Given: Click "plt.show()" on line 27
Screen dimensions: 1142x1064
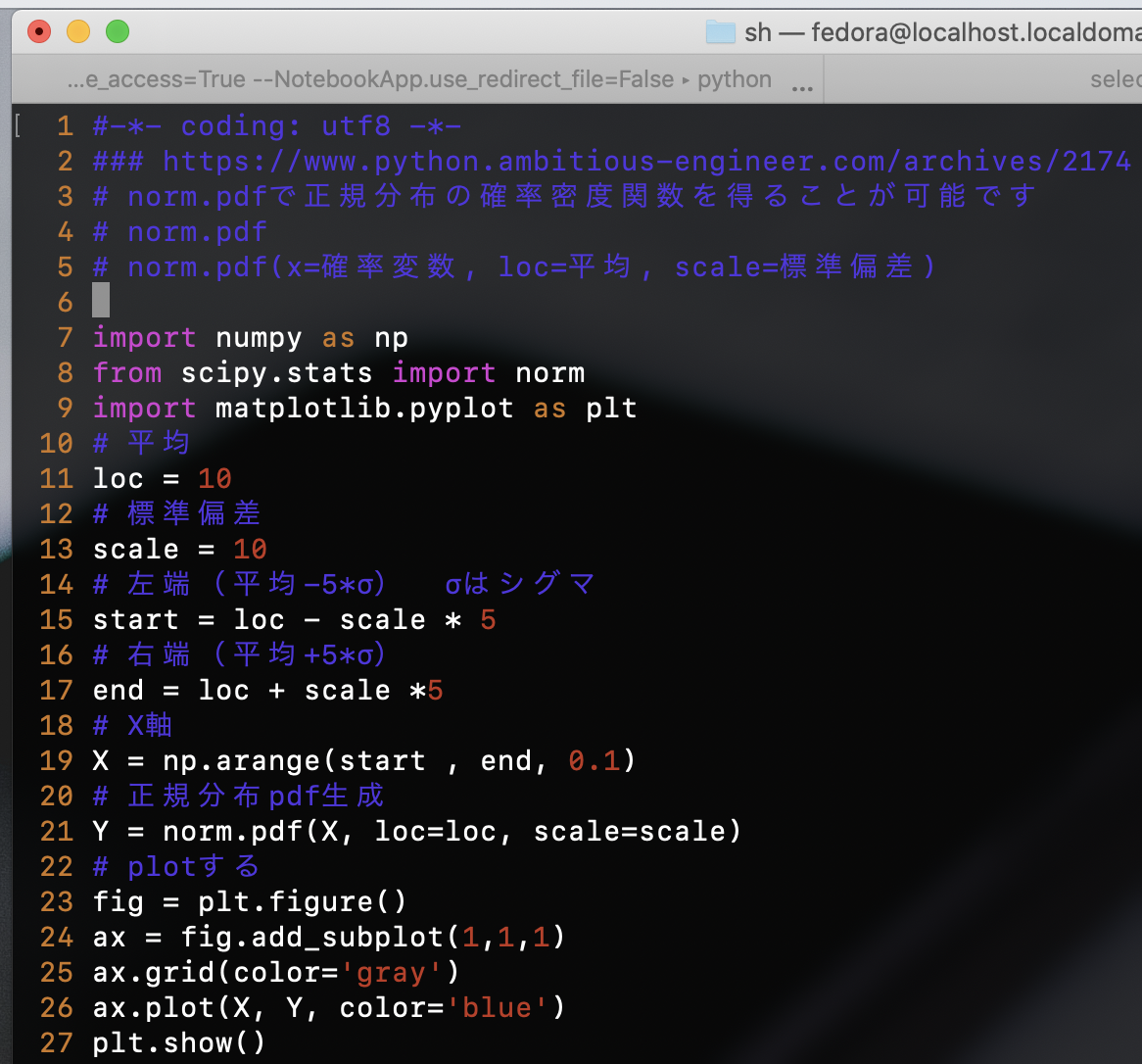Looking at the screenshot, I should click(x=178, y=1042).
